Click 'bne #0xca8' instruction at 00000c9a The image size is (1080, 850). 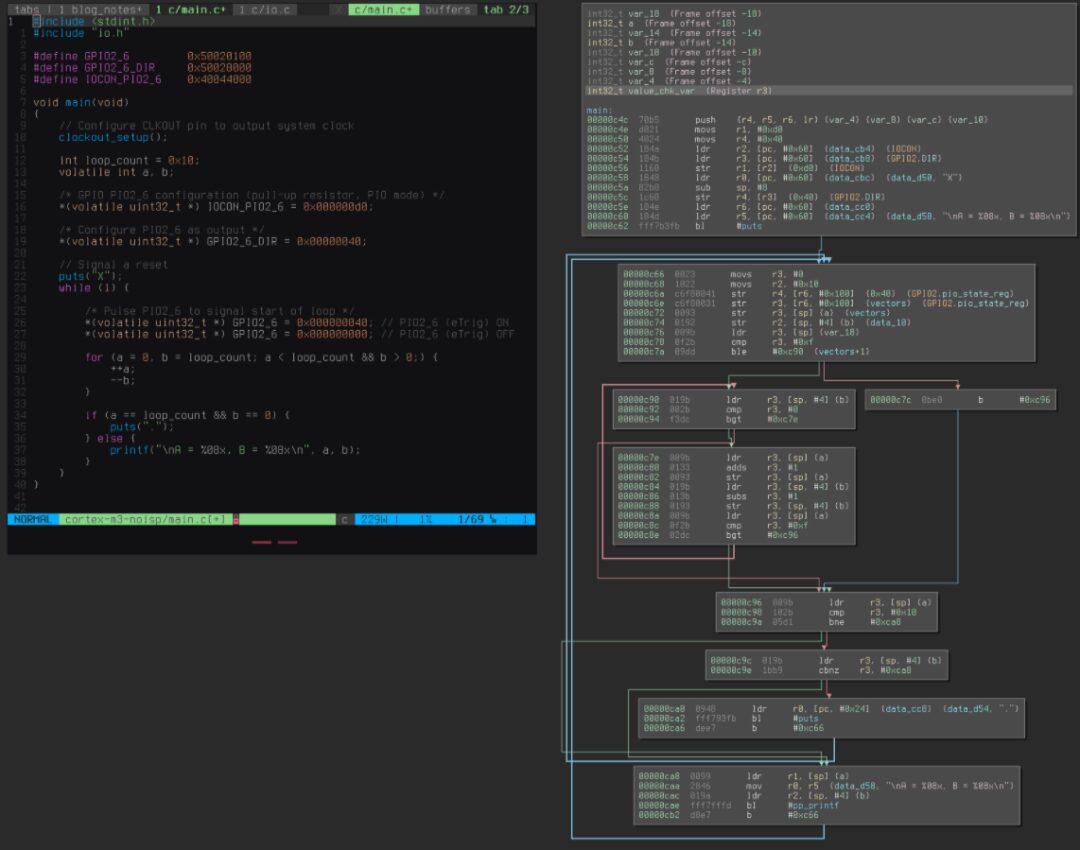[811, 622]
